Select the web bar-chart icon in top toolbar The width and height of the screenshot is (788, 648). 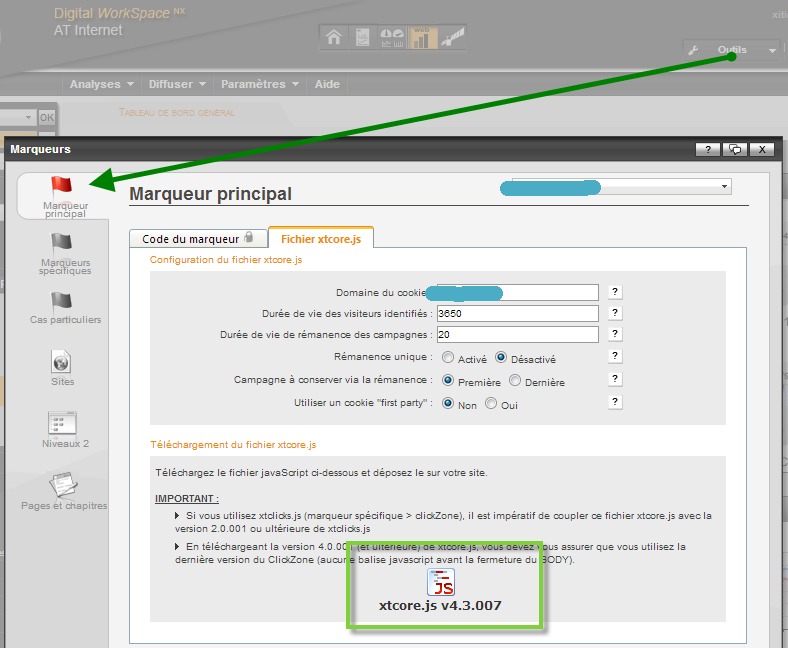422,37
